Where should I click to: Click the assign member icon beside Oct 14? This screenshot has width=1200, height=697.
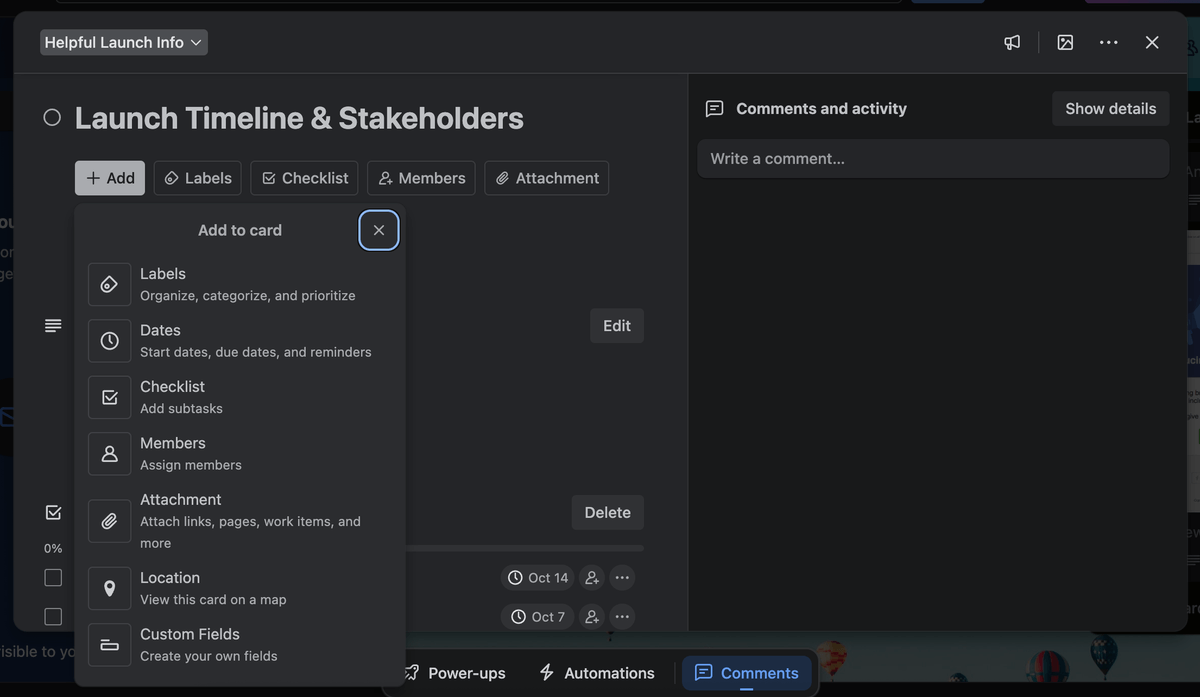coord(591,577)
